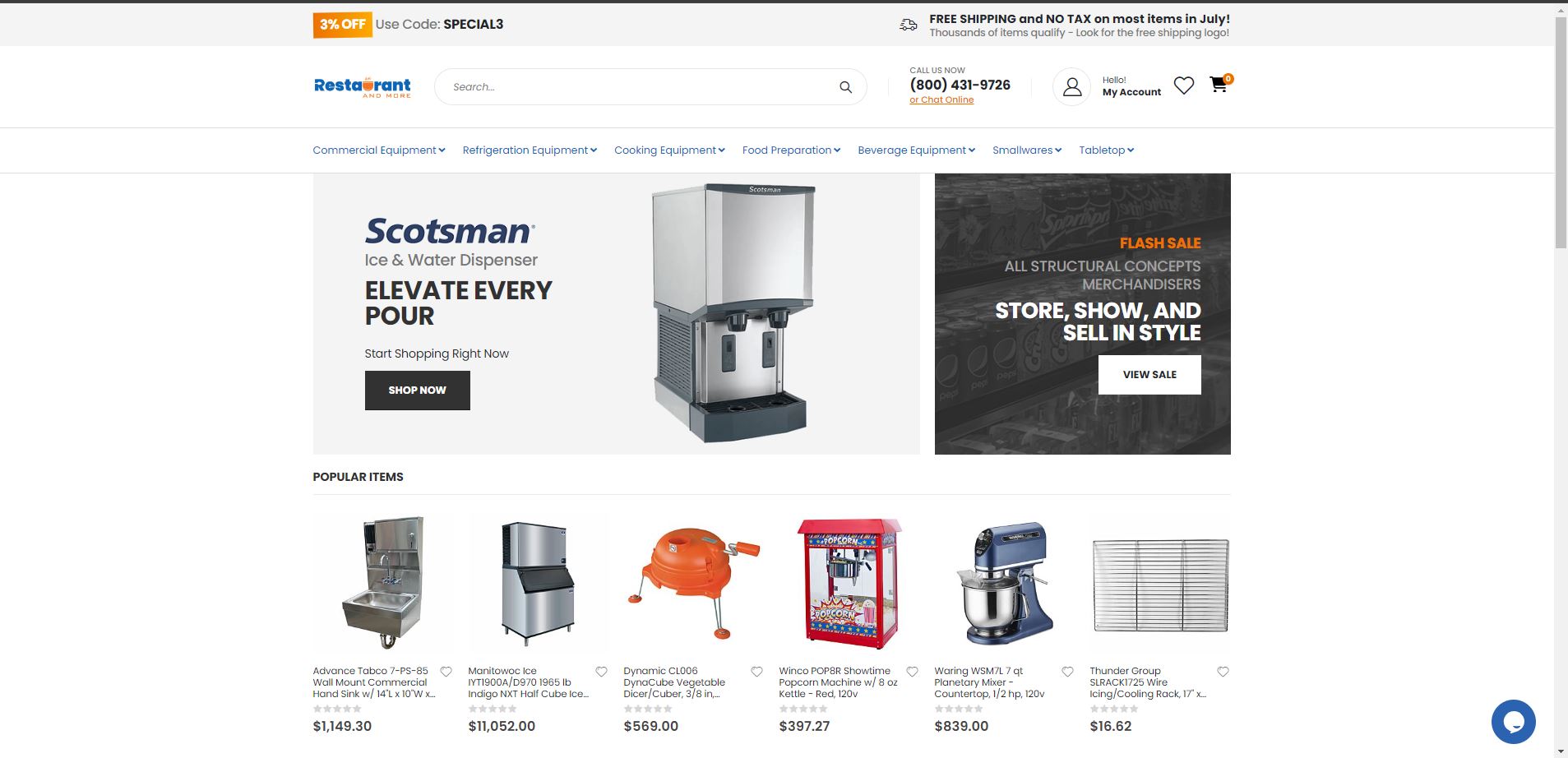Click the search magnifier icon
This screenshot has height=758, width=1568.
tap(845, 87)
